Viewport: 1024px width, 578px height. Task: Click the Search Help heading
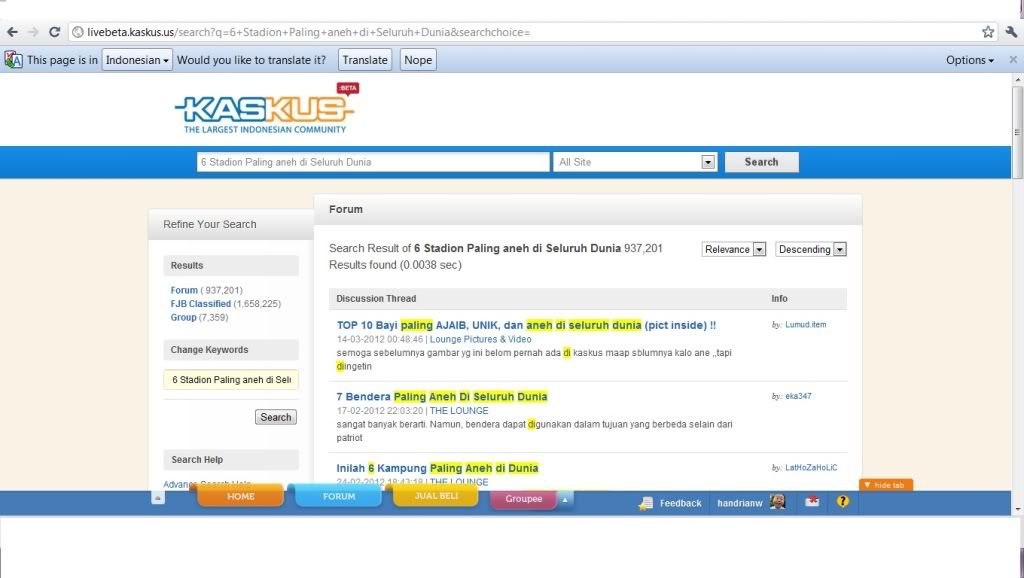tap(197, 460)
